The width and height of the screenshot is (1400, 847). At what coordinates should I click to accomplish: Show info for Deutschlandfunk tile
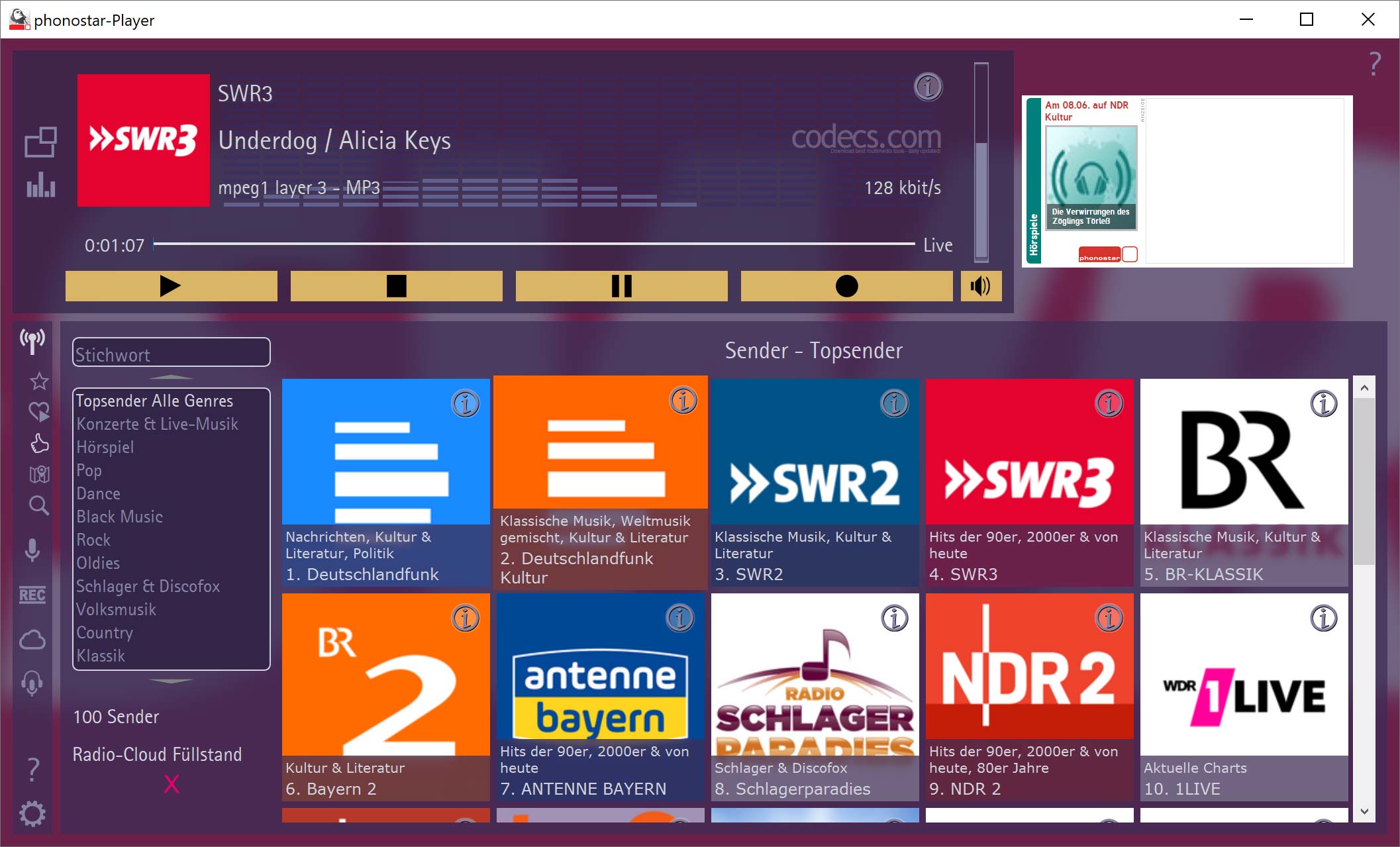(466, 403)
